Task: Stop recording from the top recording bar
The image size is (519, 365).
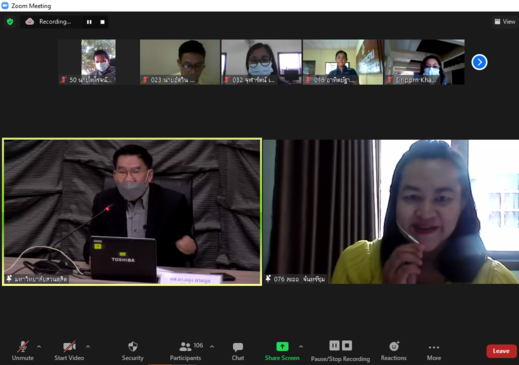Action: [x=102, y=22]
